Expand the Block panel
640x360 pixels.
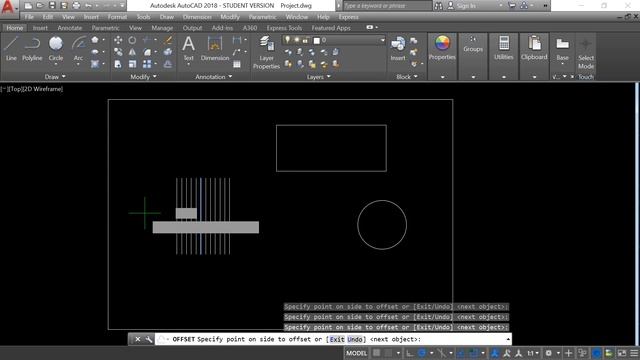[407, 77]
